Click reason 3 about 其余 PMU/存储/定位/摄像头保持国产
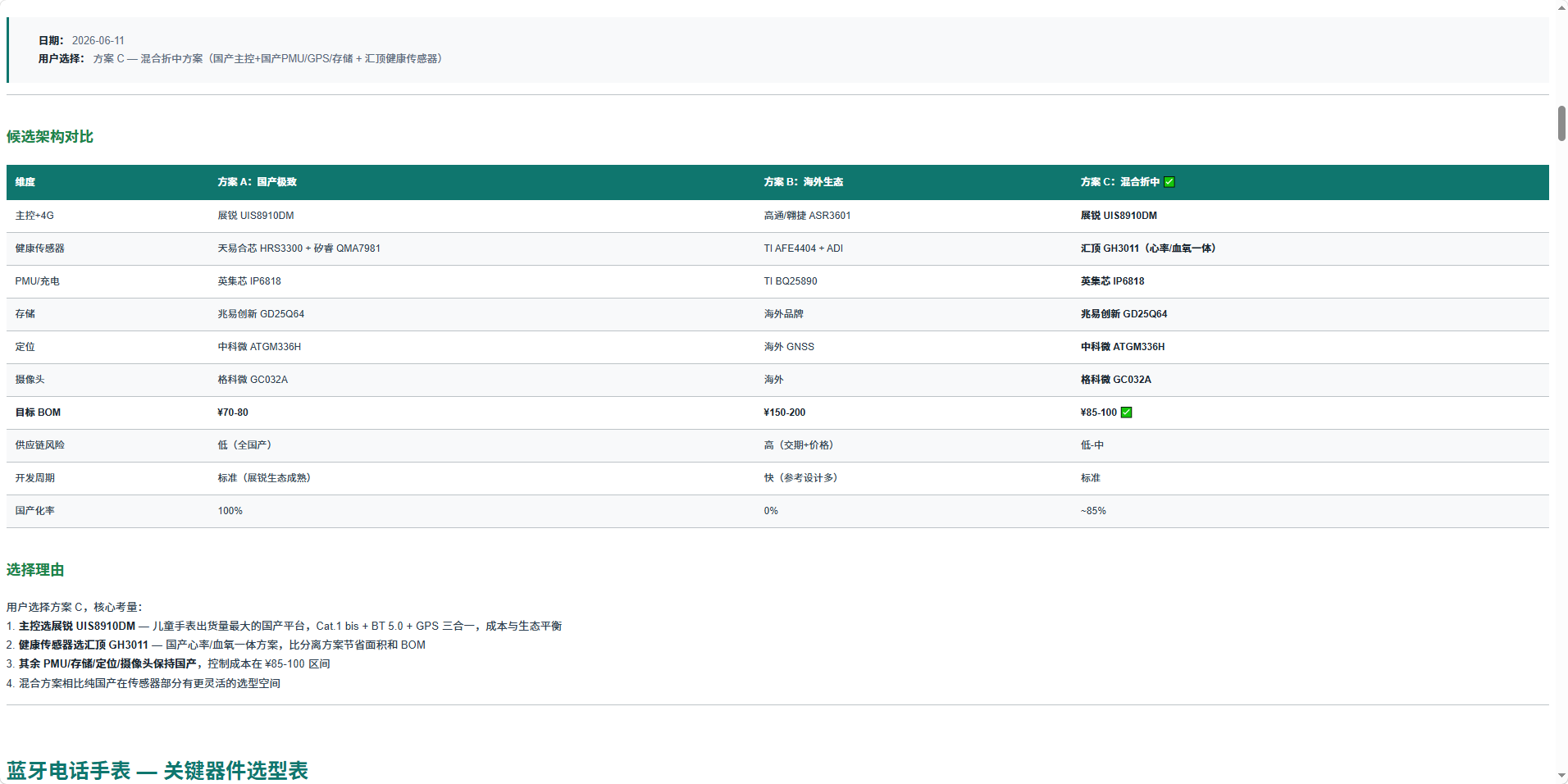 click(x=168, y=663)
